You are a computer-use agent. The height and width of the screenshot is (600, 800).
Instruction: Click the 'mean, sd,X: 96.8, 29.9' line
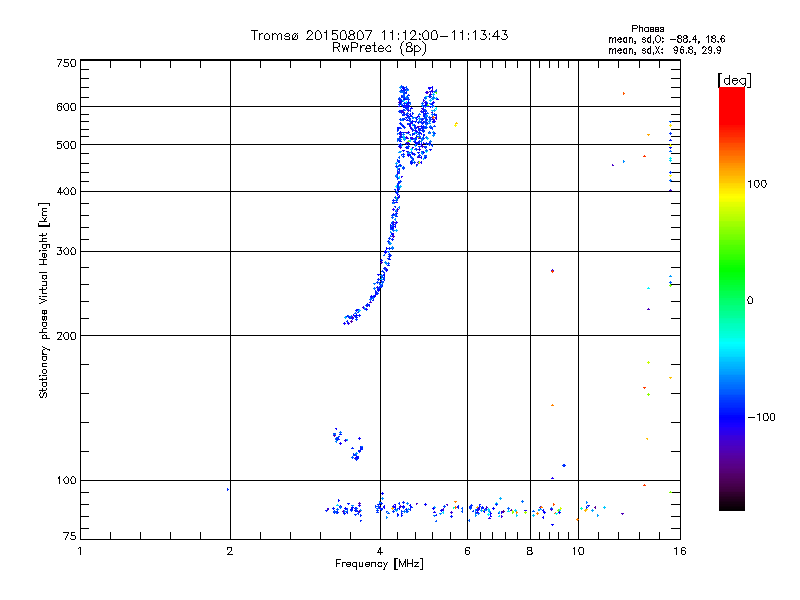pyautogui.click(x=664, y=50)
